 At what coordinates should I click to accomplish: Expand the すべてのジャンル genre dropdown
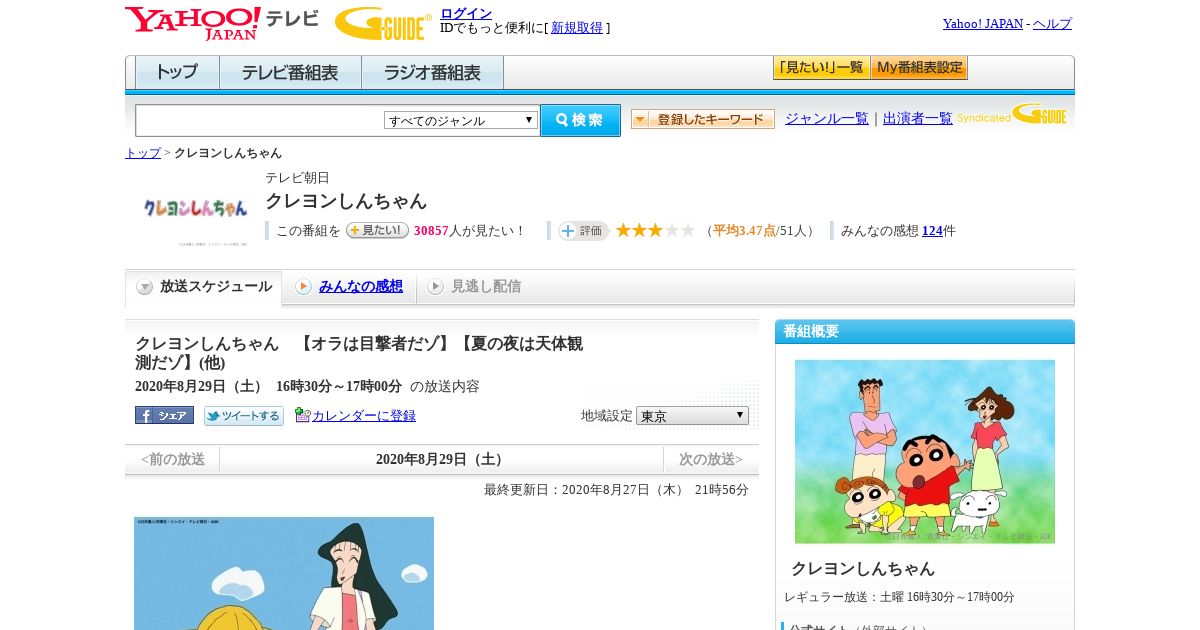(461, 120)
